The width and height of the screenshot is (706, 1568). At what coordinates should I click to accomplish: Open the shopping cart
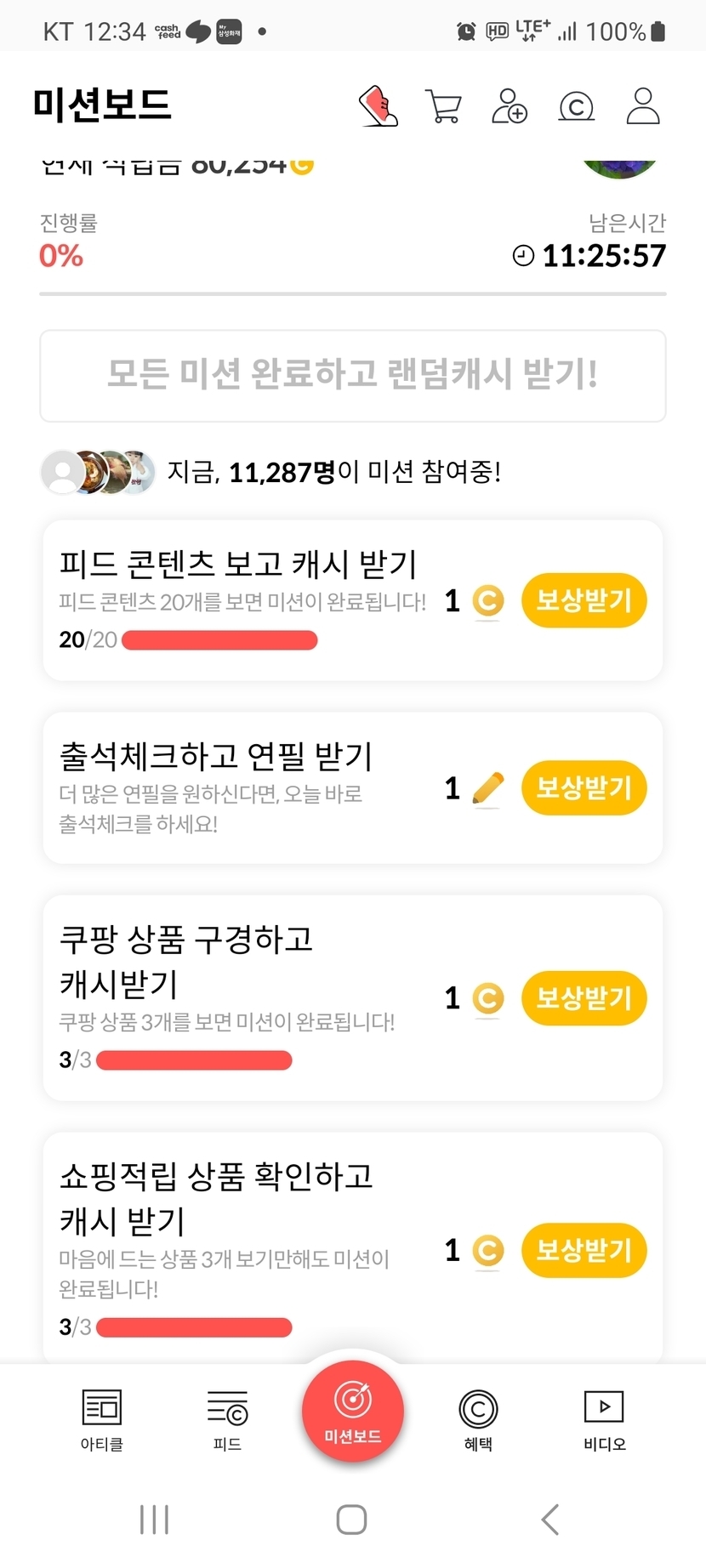(443, 107)
